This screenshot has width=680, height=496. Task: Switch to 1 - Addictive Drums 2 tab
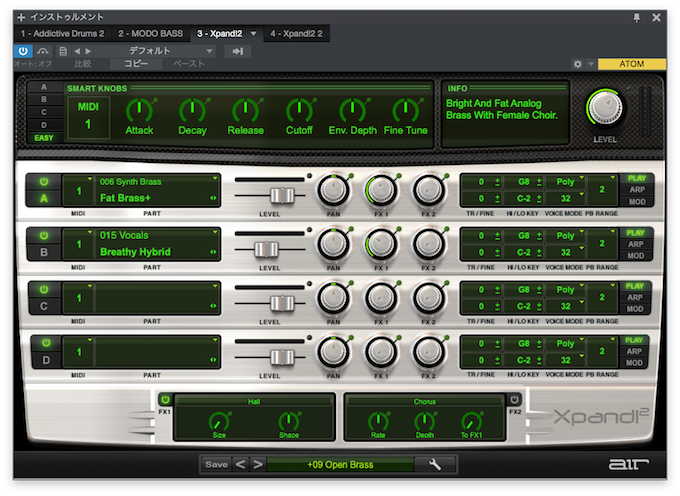pos(62,34)
